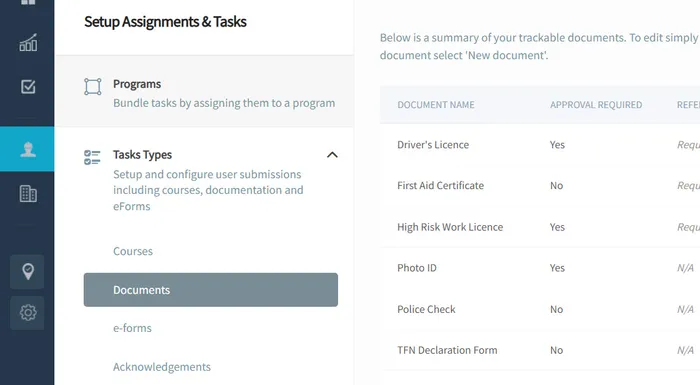Viewport: 700px width, 385px height.
Task: Click the location pin check icon
Action: pyautogui.click(x=28, y=272)
